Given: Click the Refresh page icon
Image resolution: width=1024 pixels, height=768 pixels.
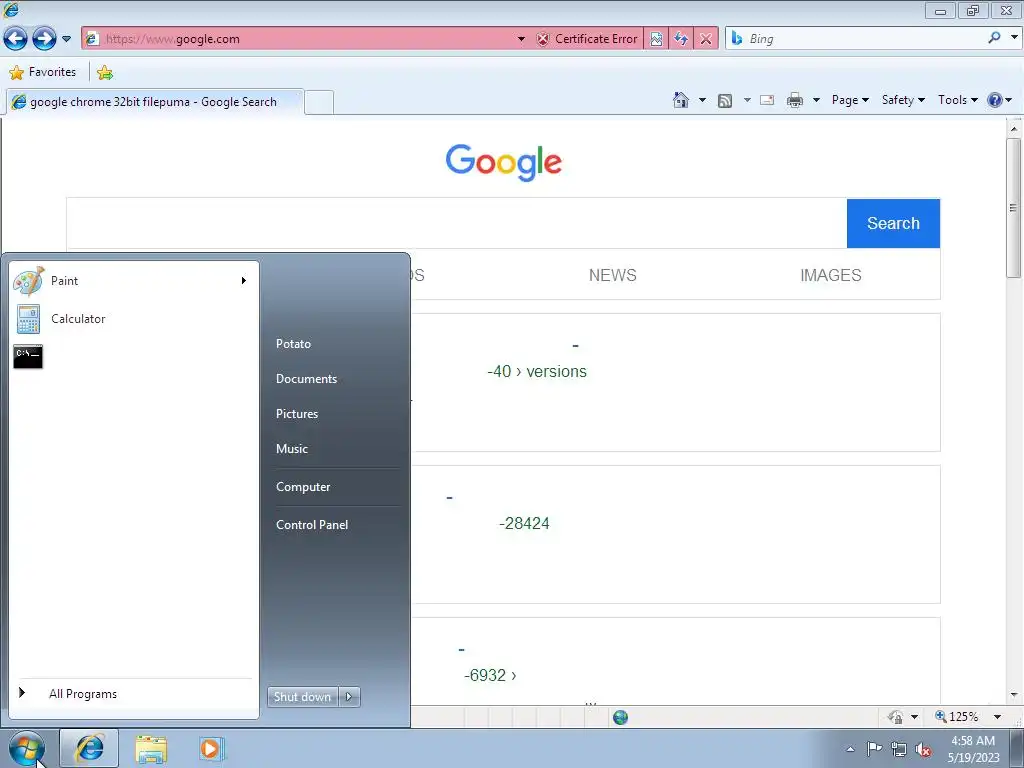Looking at the screenshot, I should [681, 39].
